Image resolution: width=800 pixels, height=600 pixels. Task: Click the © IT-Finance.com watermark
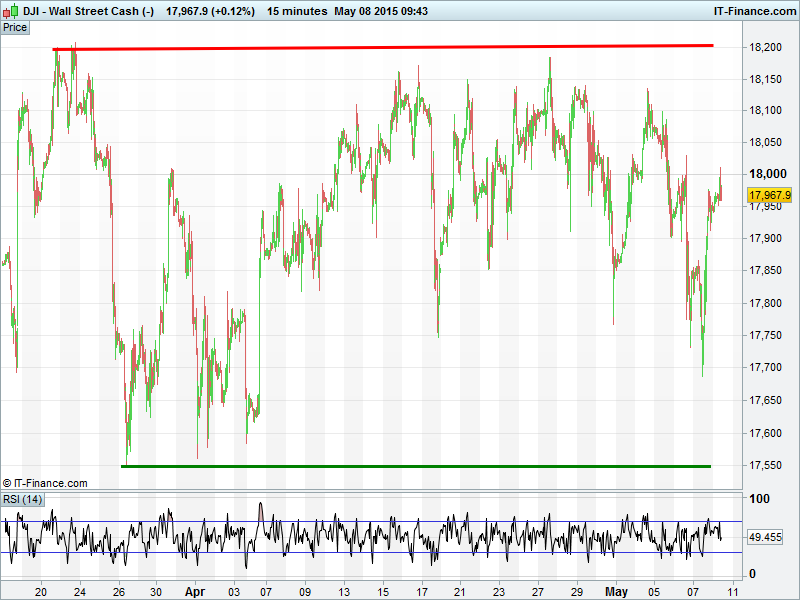[45, 483]
